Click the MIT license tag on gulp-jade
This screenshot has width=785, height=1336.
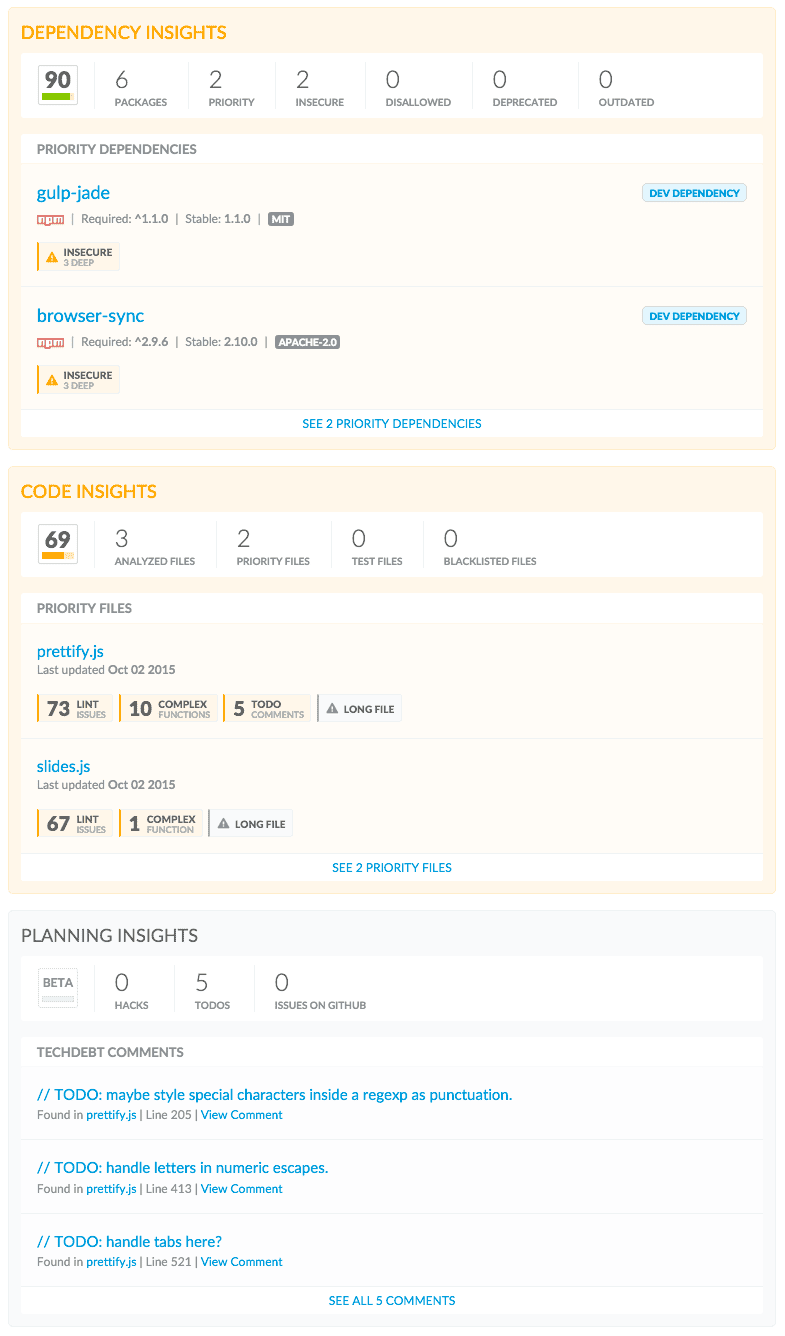click(281, 219)
